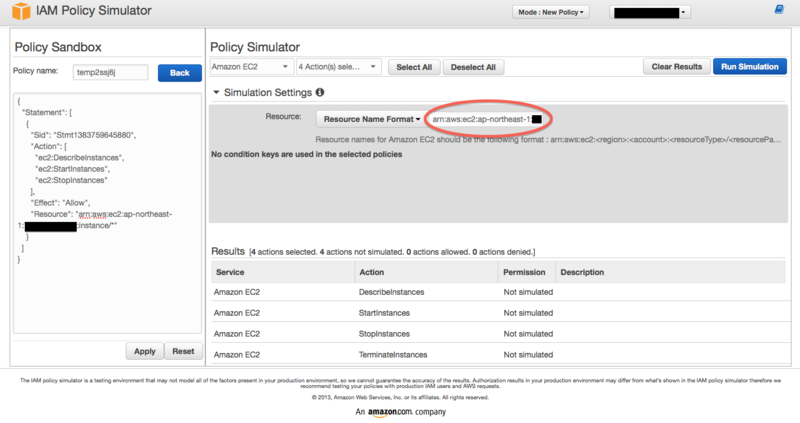
Task: Click inside the policy JSON editor
Action: click(x=107, y=213)
